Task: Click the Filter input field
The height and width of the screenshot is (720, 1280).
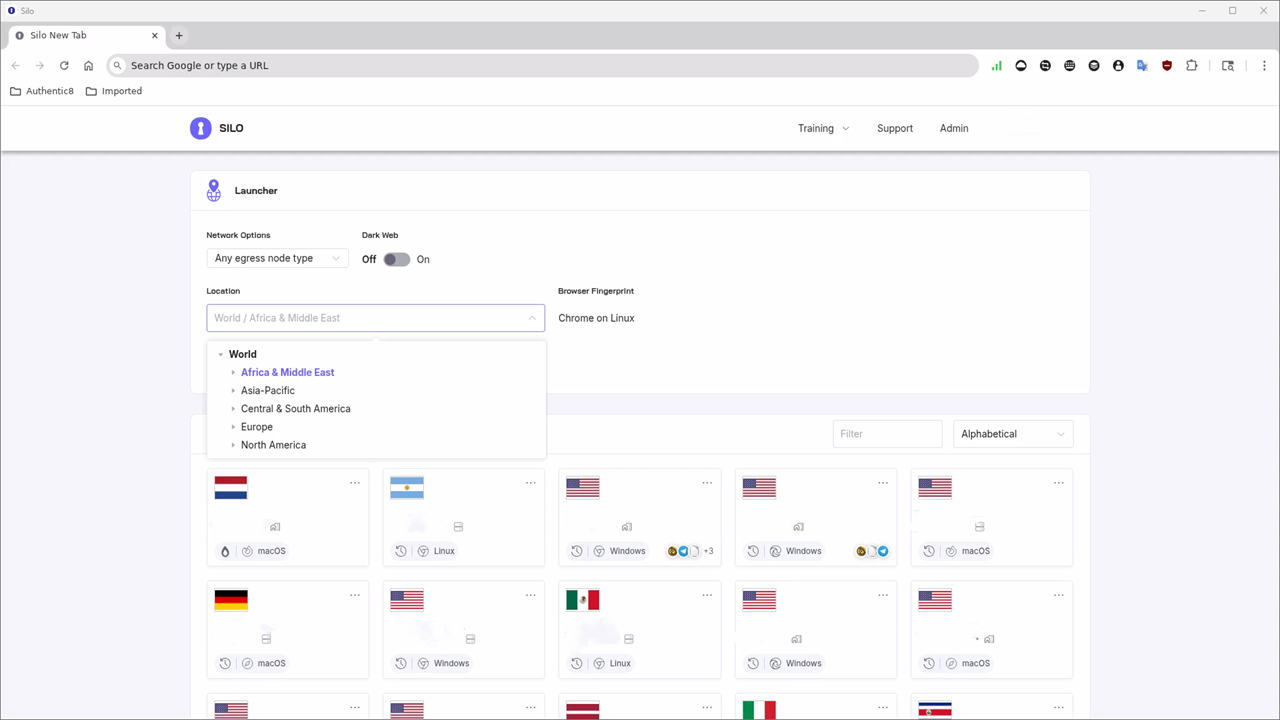Action: (887, 434)
